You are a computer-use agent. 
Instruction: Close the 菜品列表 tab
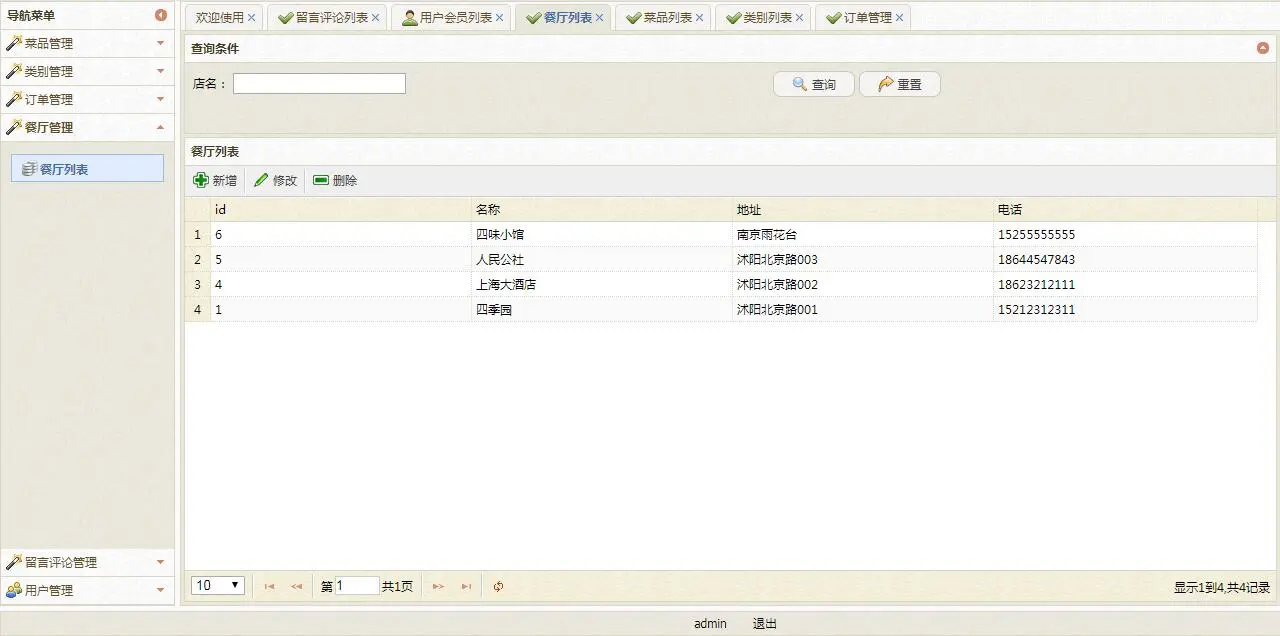(700, 18)
